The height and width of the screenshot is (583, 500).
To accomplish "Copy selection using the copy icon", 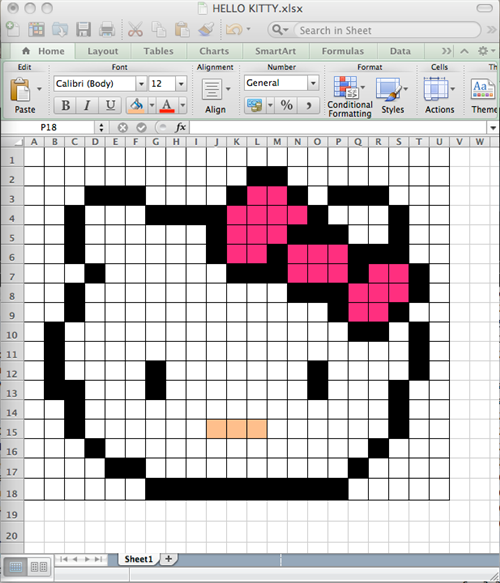I will pyautogui.click(x=159, y=29).
